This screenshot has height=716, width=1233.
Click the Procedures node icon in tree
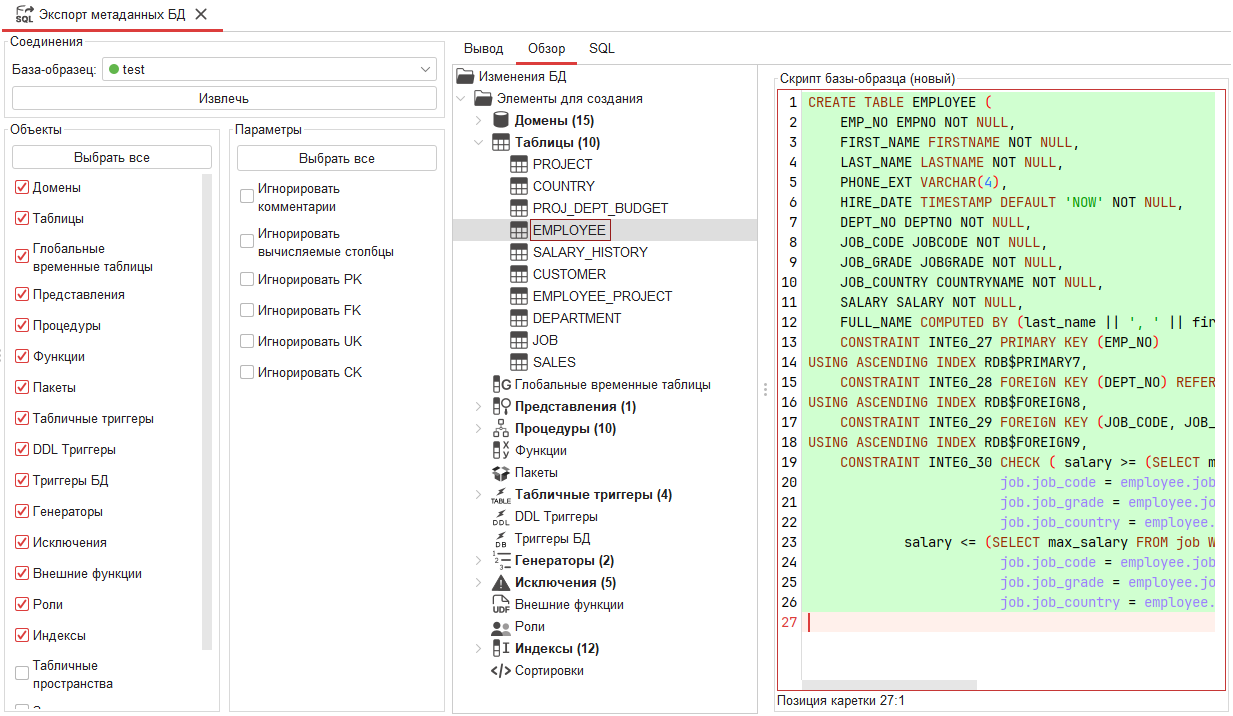click(501, 429)
